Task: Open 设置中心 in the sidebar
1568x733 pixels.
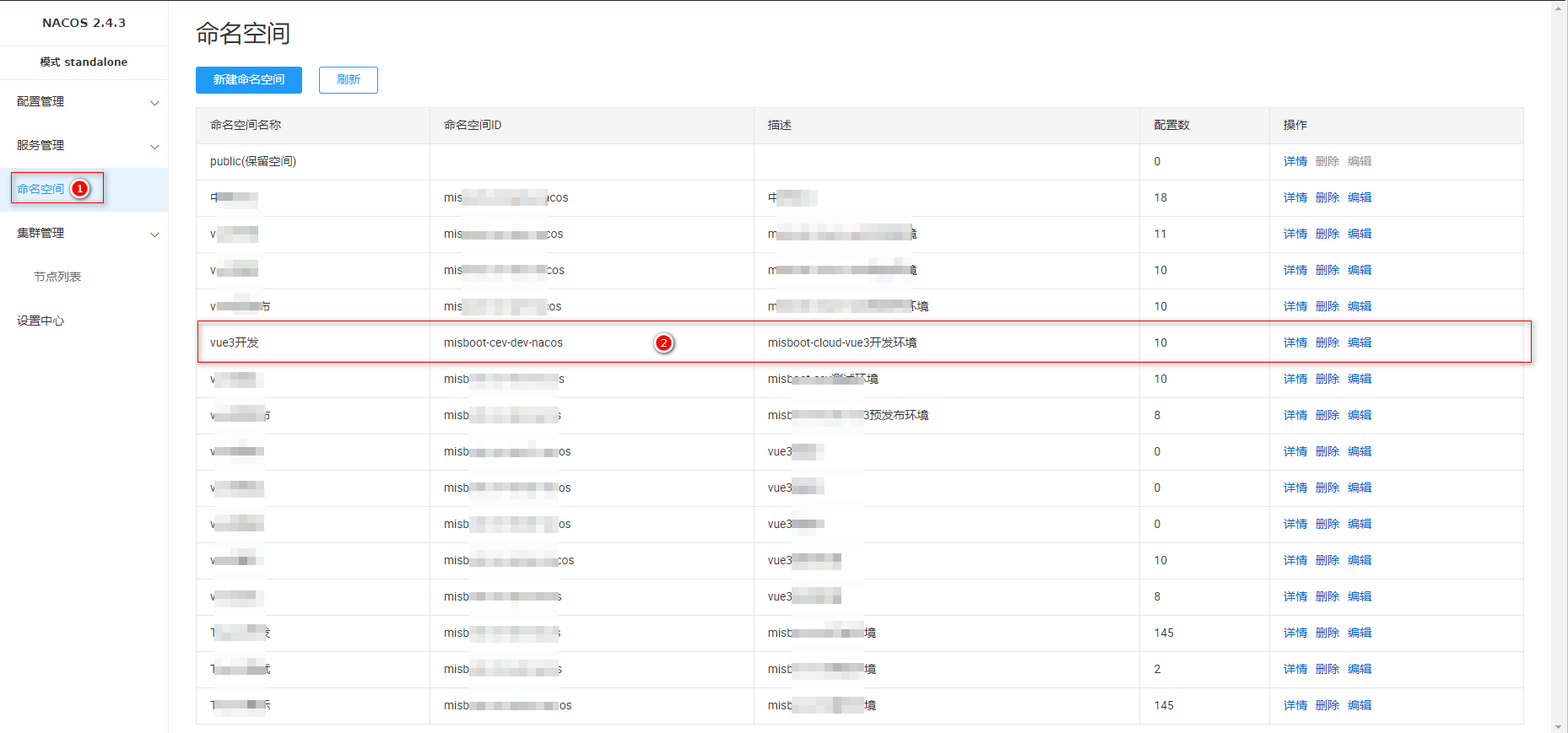Action: 41,321
